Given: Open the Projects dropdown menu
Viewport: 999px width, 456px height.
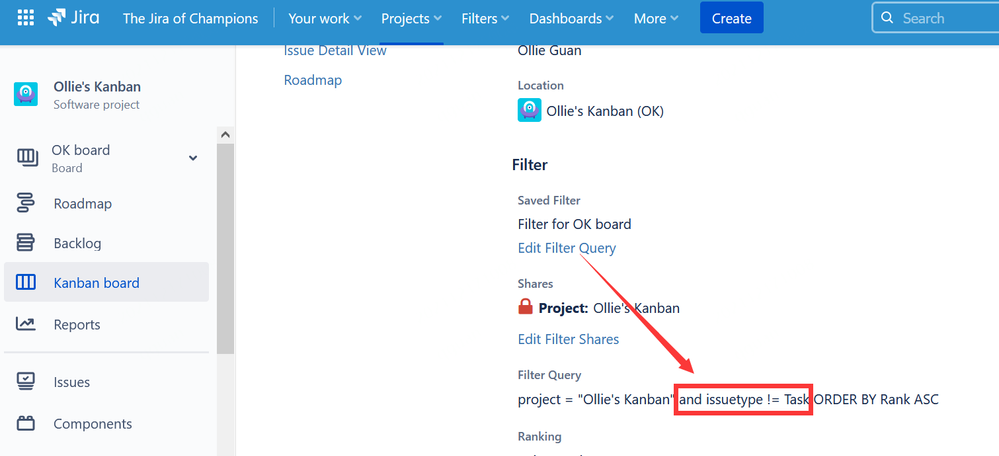Looking at the screenshot, I should [412, 18].
